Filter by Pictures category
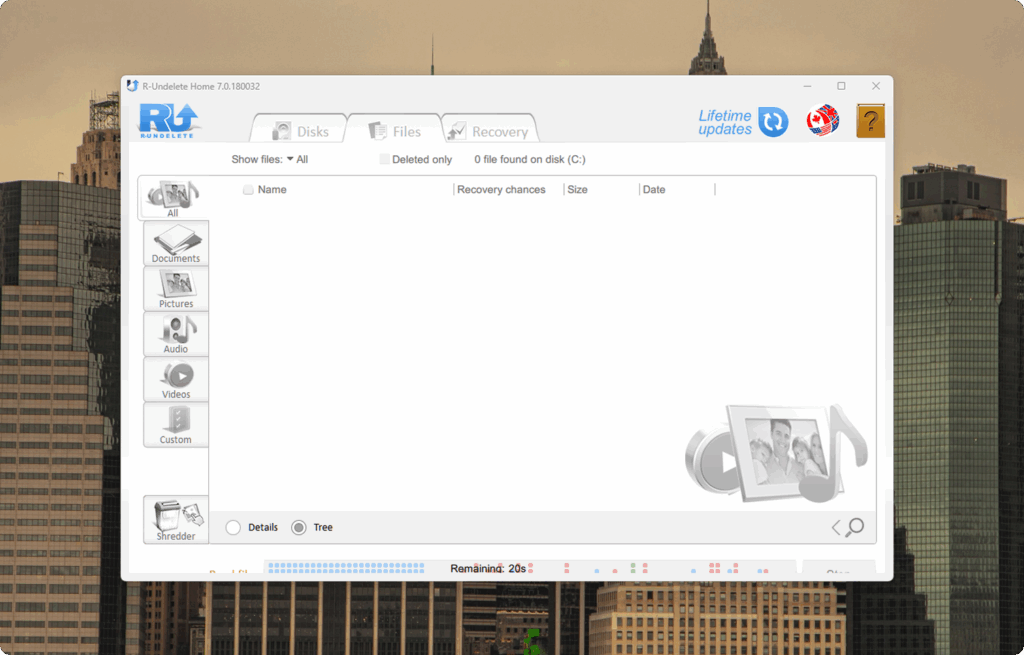 176,289
